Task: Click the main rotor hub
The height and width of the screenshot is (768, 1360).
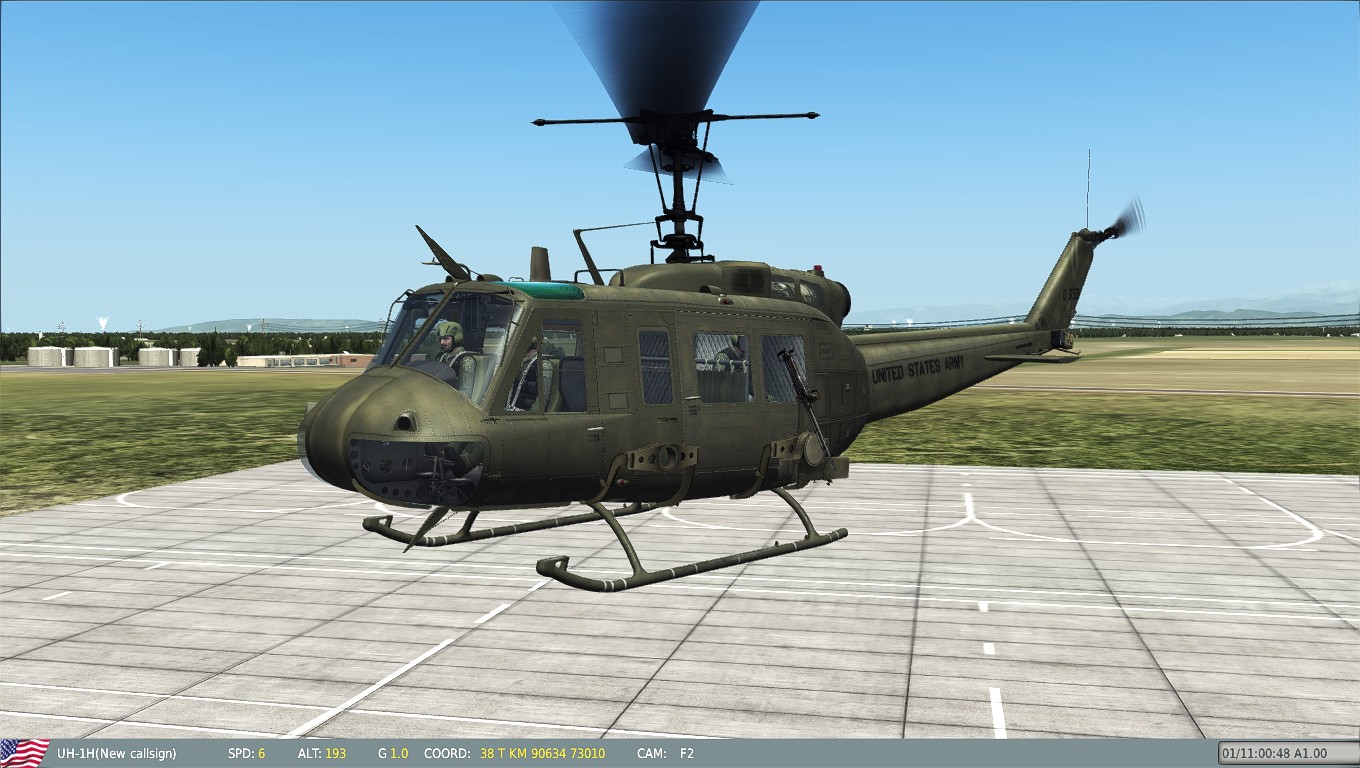Action: (678, 124)
